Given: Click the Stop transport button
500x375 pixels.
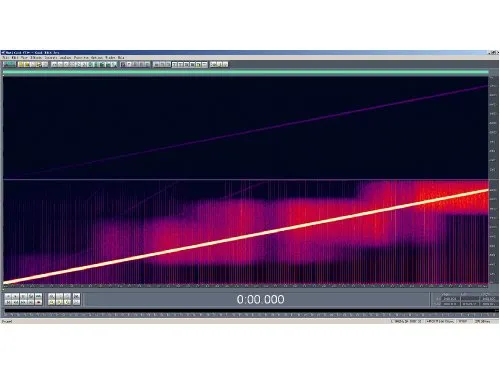Looking at the screenshot, I should pos(8,296).
